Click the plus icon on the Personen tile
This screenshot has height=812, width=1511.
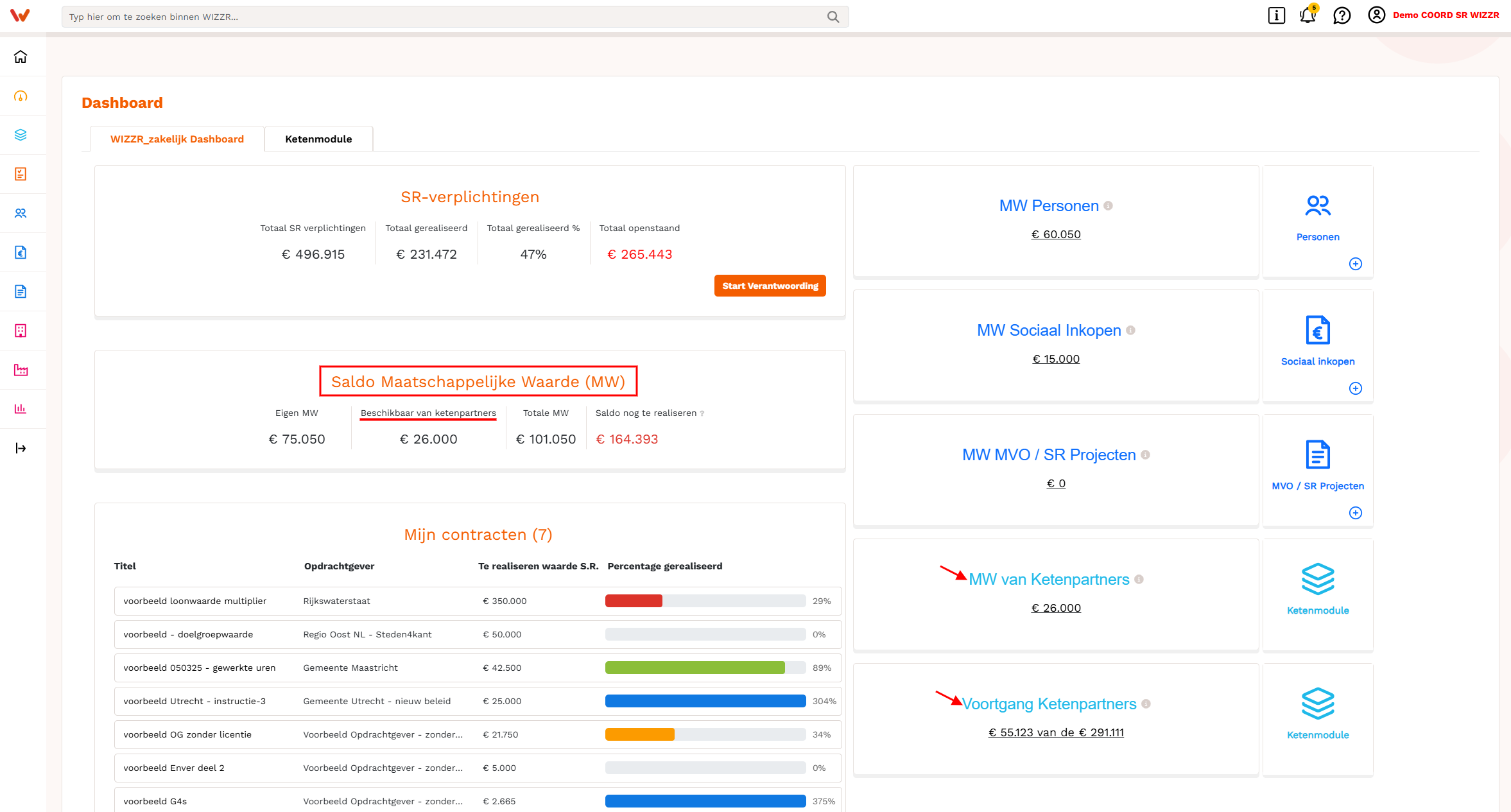(x=1355, y=264)
